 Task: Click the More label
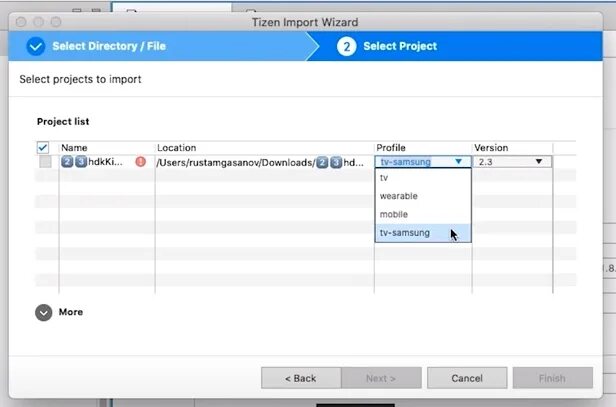click(x=71, y=312)
